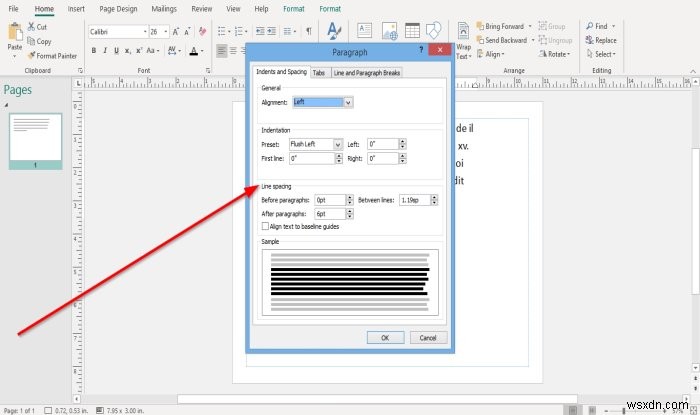The width and height of the screenshot is (700, 415).
Task: Show paragraph marks pilcrow icon
Action: click(x=309, y=31)
